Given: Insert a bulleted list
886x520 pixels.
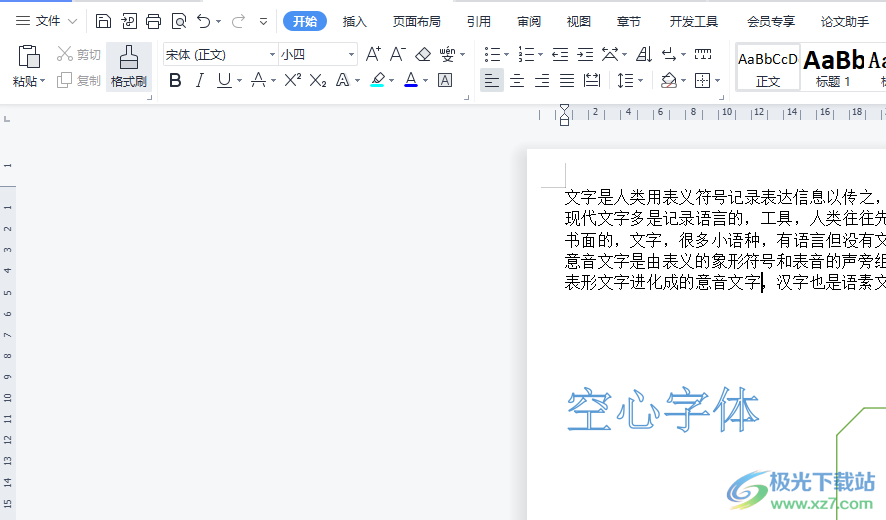Looking at the screenshot, I should [492, 54].
